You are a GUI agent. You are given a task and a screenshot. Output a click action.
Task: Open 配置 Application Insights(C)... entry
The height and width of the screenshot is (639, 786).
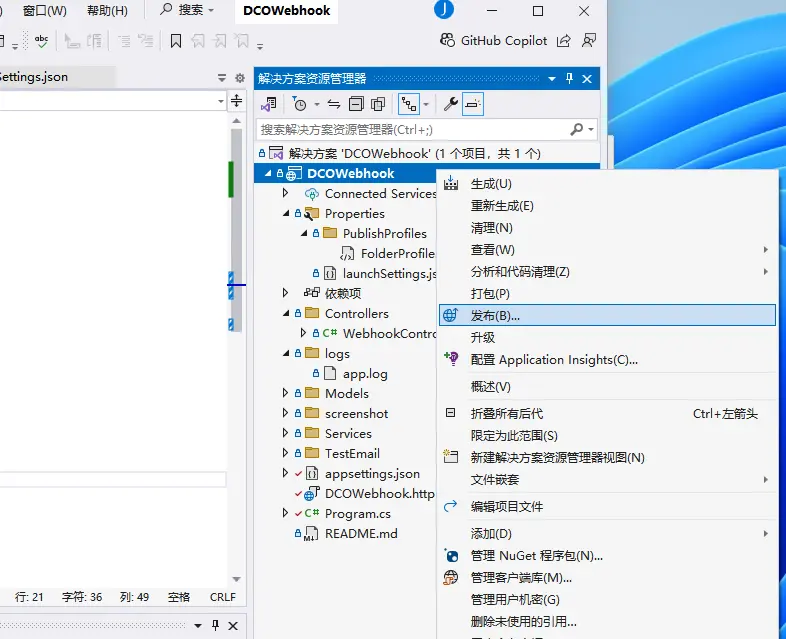tap(607, 359)
